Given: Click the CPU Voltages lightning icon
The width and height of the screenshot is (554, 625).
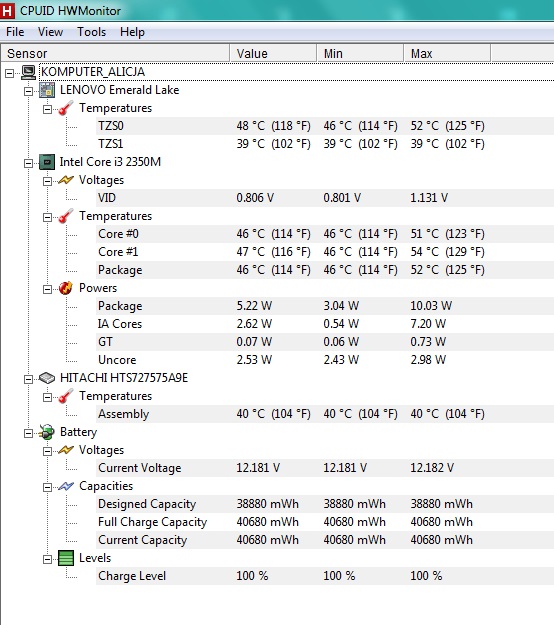Looking at the screenshot, I should pos(66,180).
